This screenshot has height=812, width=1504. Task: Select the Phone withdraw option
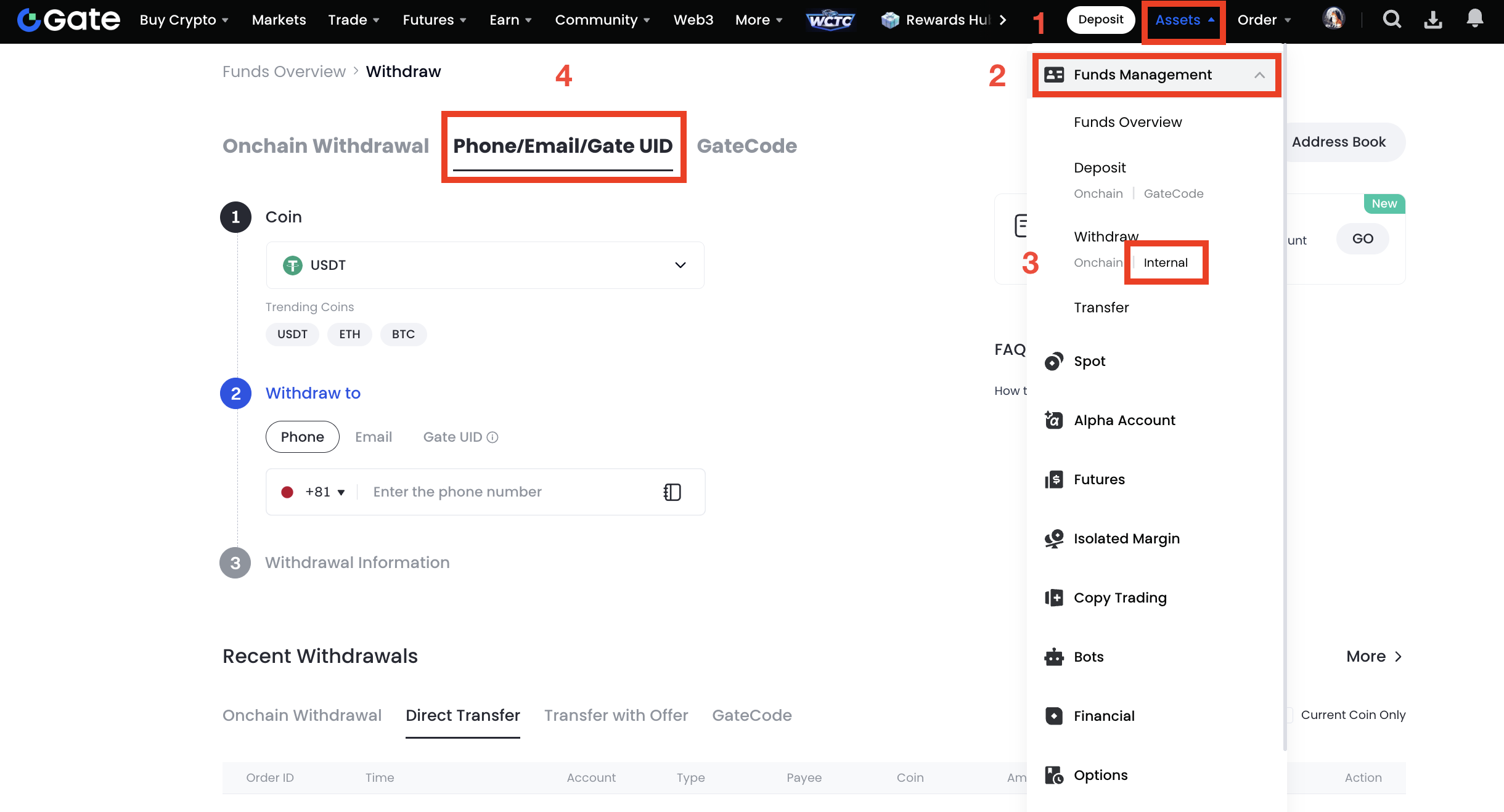tap(302, 437)
